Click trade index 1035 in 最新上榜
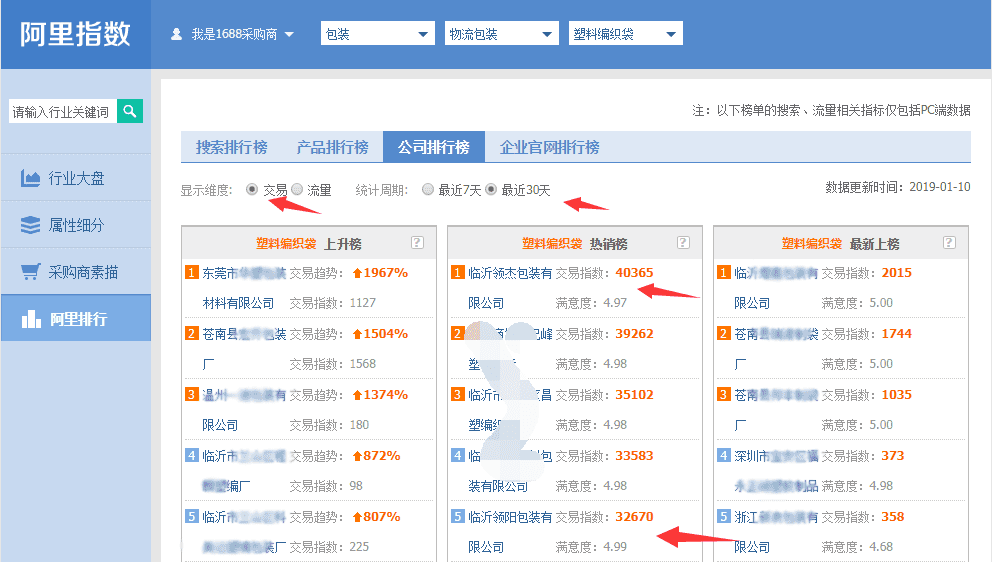Viewport: 992px width, 562px height. pos(896,394)
